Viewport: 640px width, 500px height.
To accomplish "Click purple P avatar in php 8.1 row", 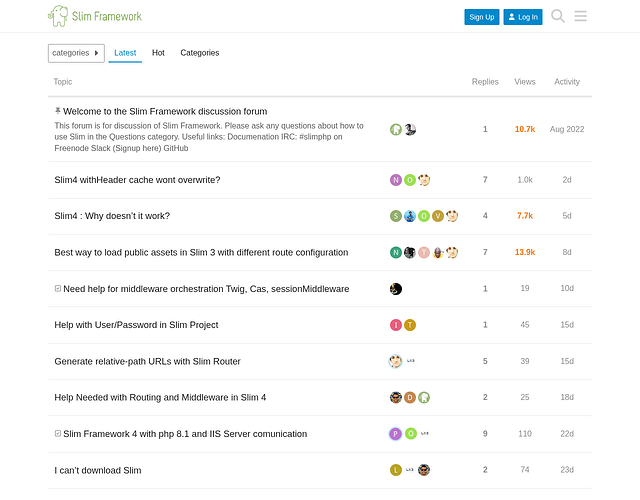I will coord(396,433).
